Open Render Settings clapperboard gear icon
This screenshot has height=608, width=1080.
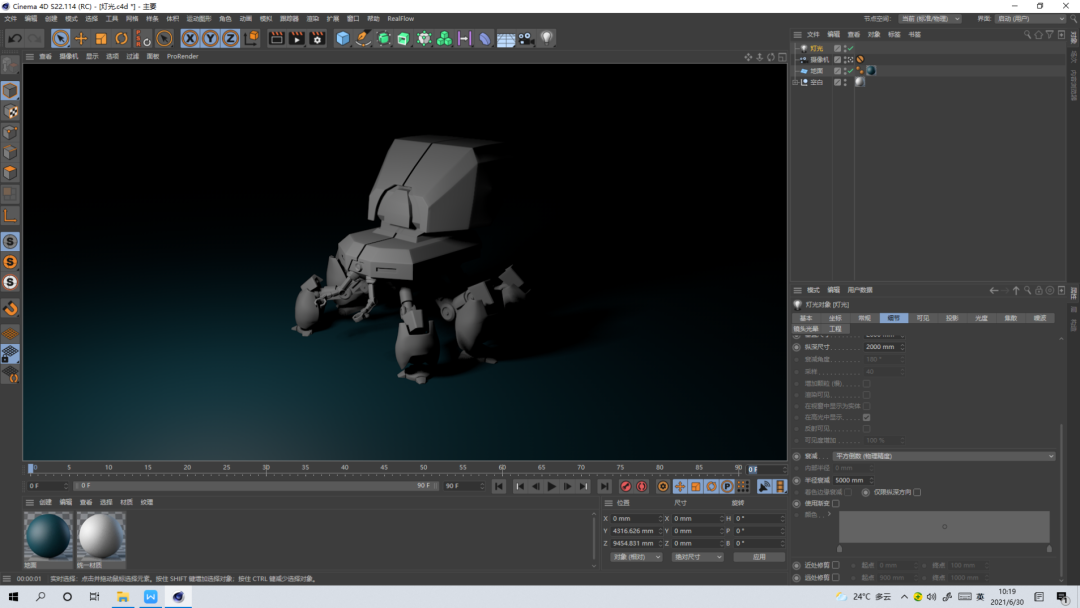coord(317,39)
